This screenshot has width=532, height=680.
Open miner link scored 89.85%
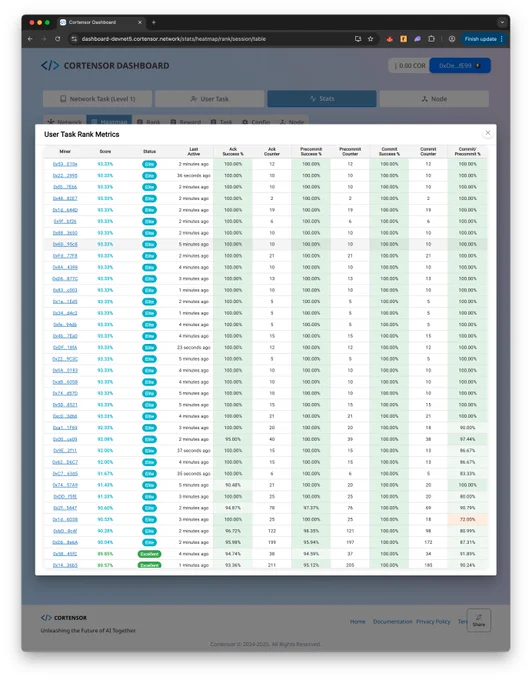(65, 554)
